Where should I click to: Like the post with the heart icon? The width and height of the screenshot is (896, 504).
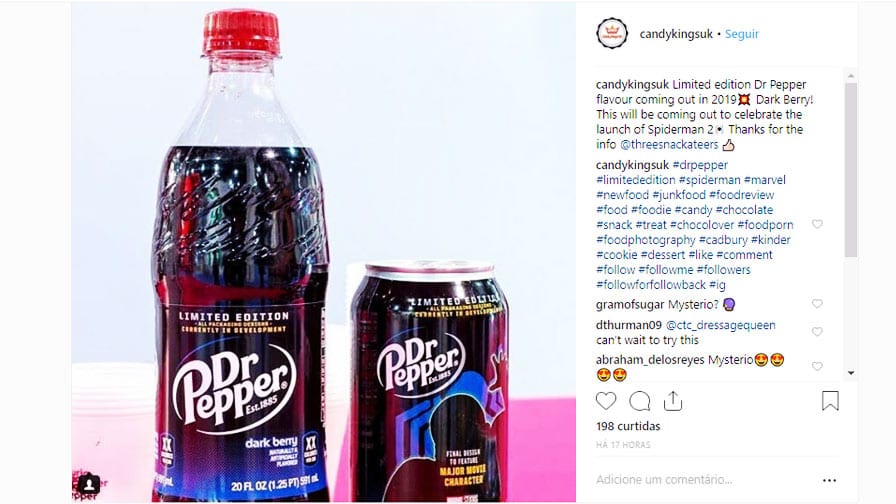pos(606,401)
